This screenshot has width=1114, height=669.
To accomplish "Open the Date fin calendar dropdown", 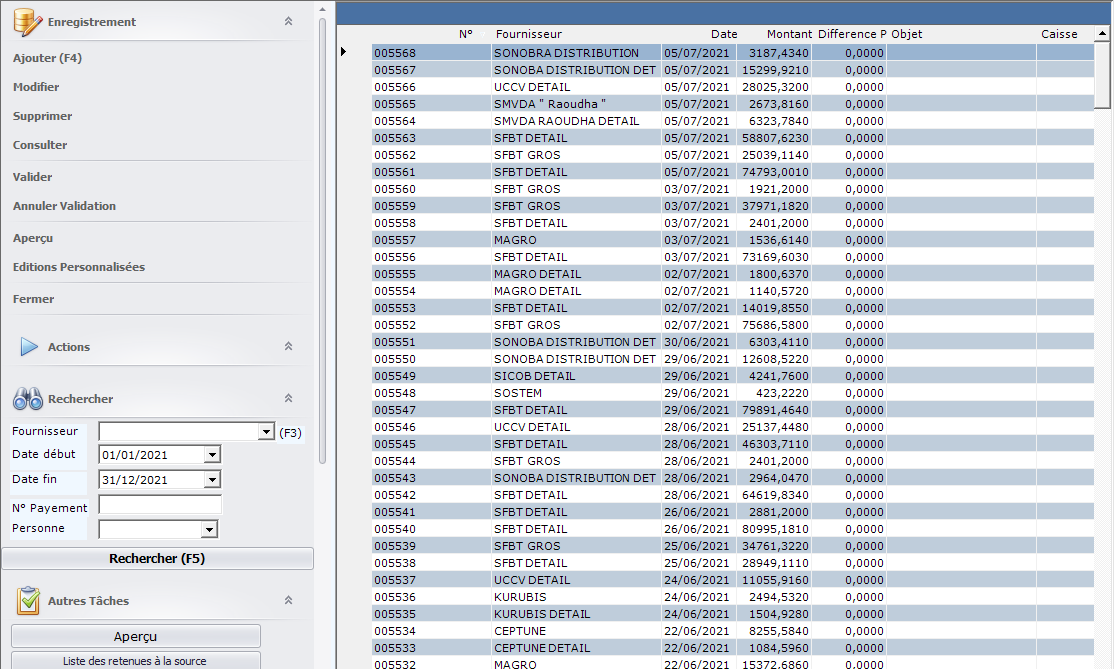I will click(x=212, y=480).
